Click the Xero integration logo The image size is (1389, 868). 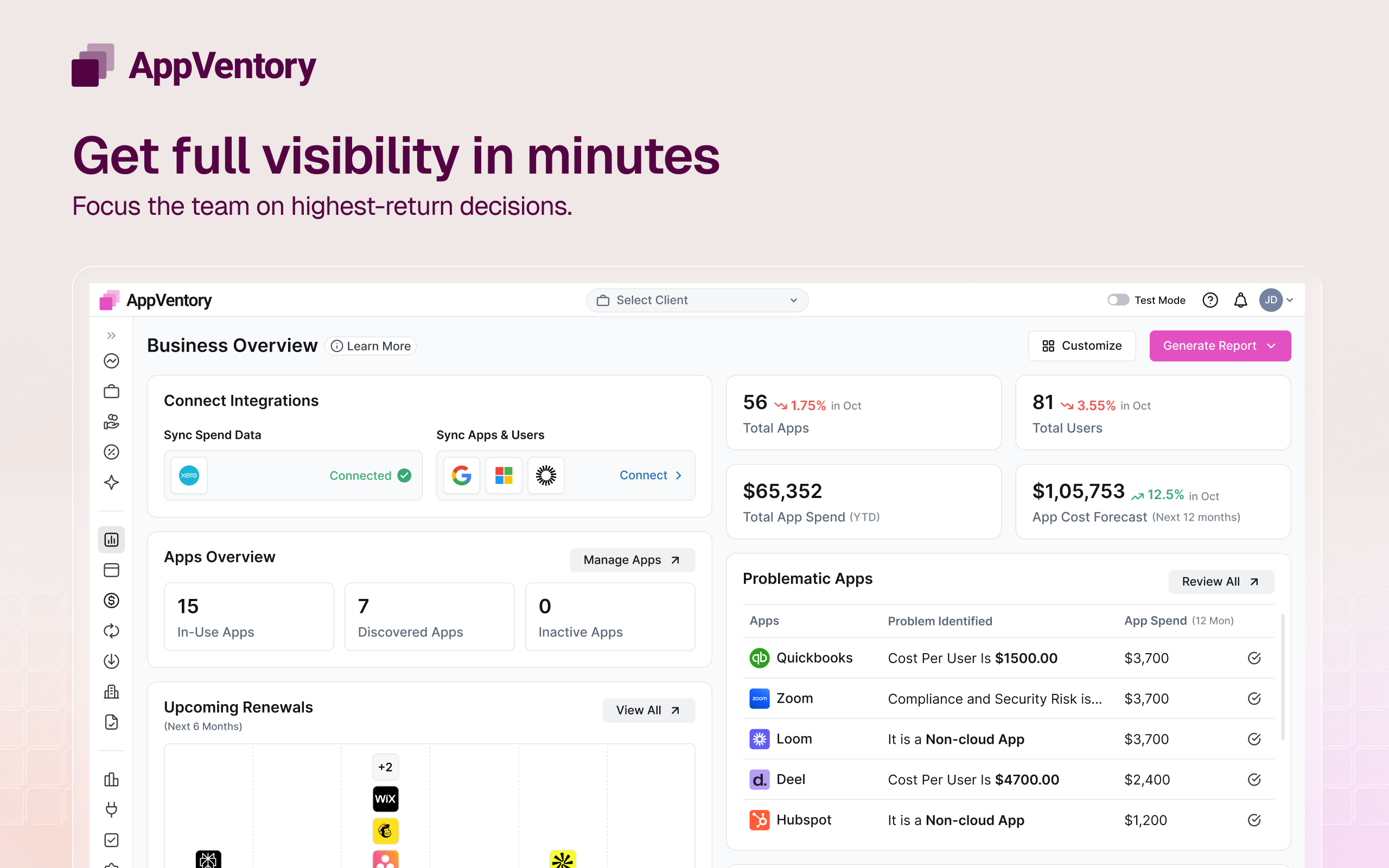coord(189,475)
